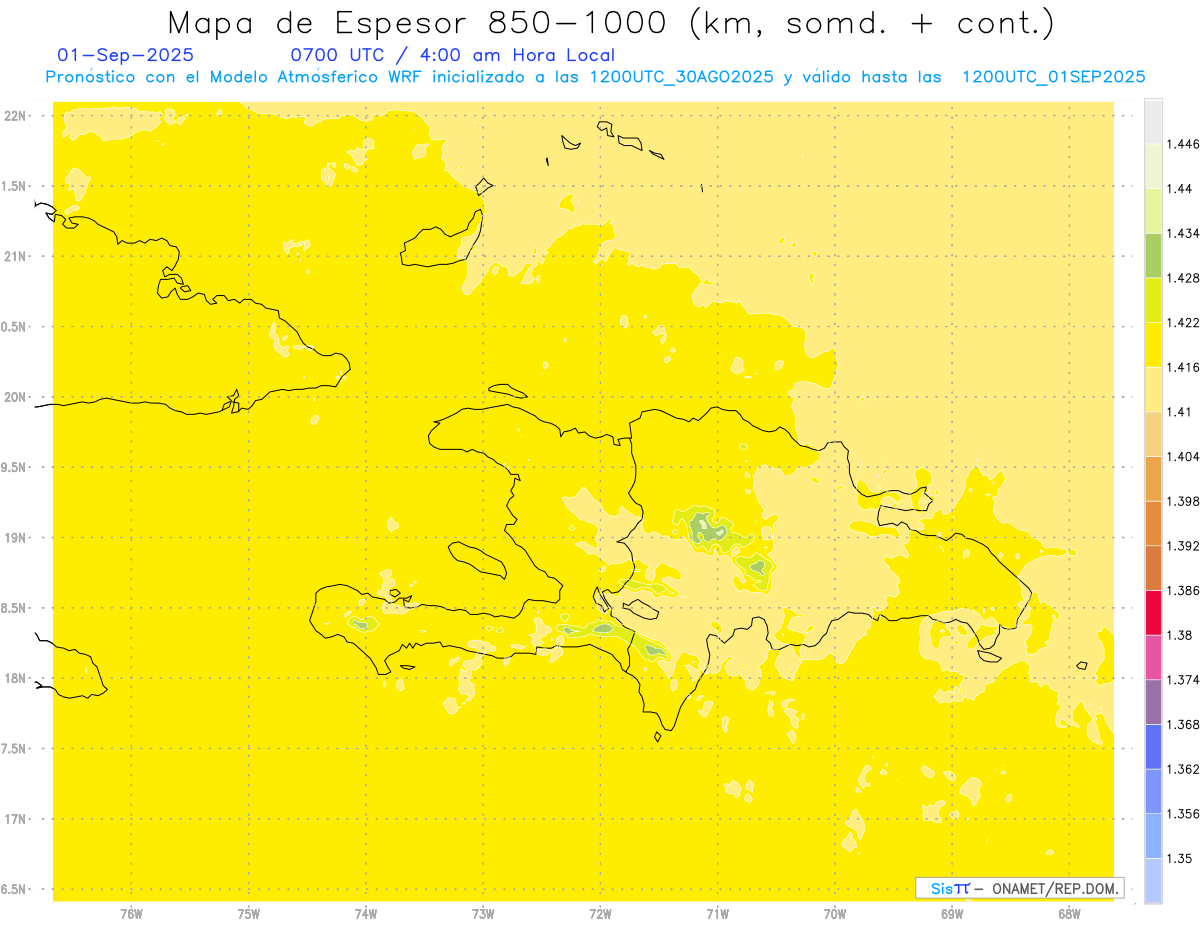The height and width of the screenshot is (927, 1200).
Task: Click the pink colorbar segment below 1.38
Action: (x=1153, y=657)
